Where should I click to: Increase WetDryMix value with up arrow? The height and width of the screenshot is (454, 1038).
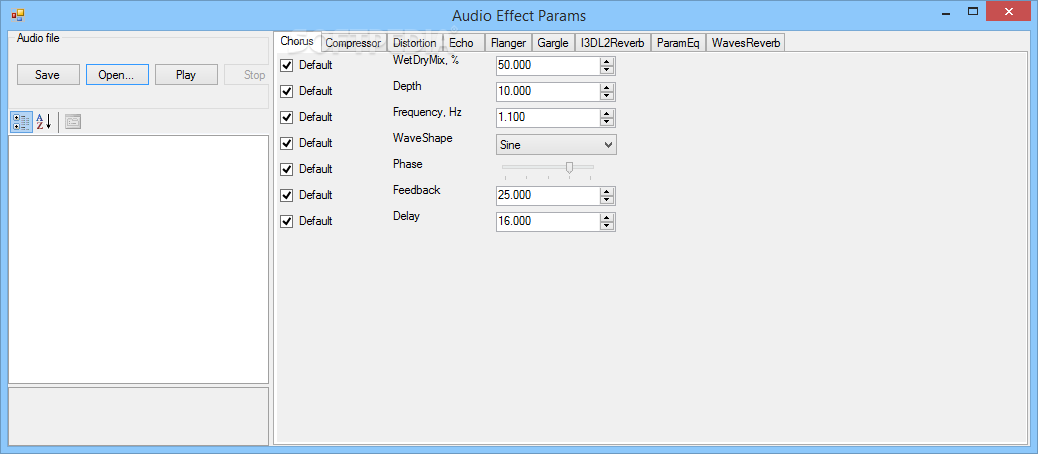[x=606, y=62]
